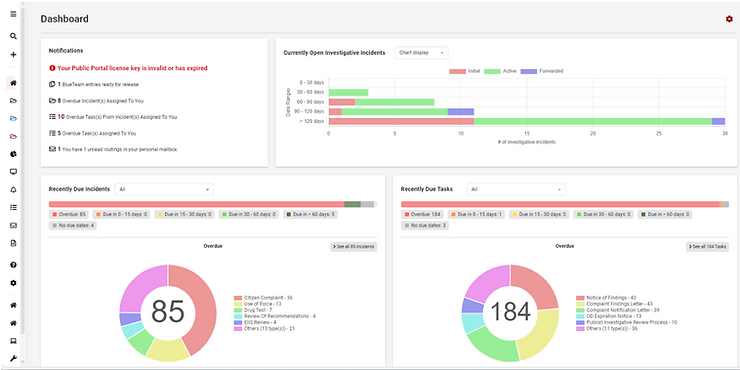
Task: Select the Due in > 60 days: 5 chip
Action: point(311,214)
